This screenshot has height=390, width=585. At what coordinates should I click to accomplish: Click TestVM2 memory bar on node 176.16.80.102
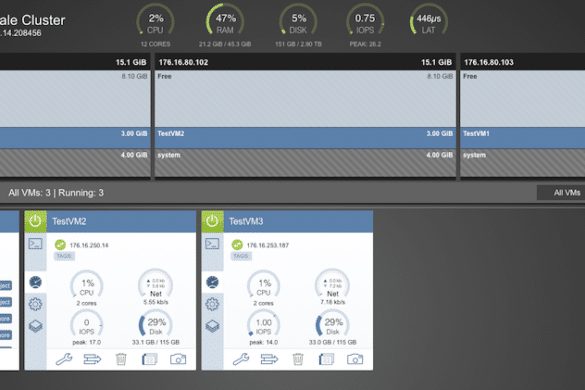pos(306,138)
